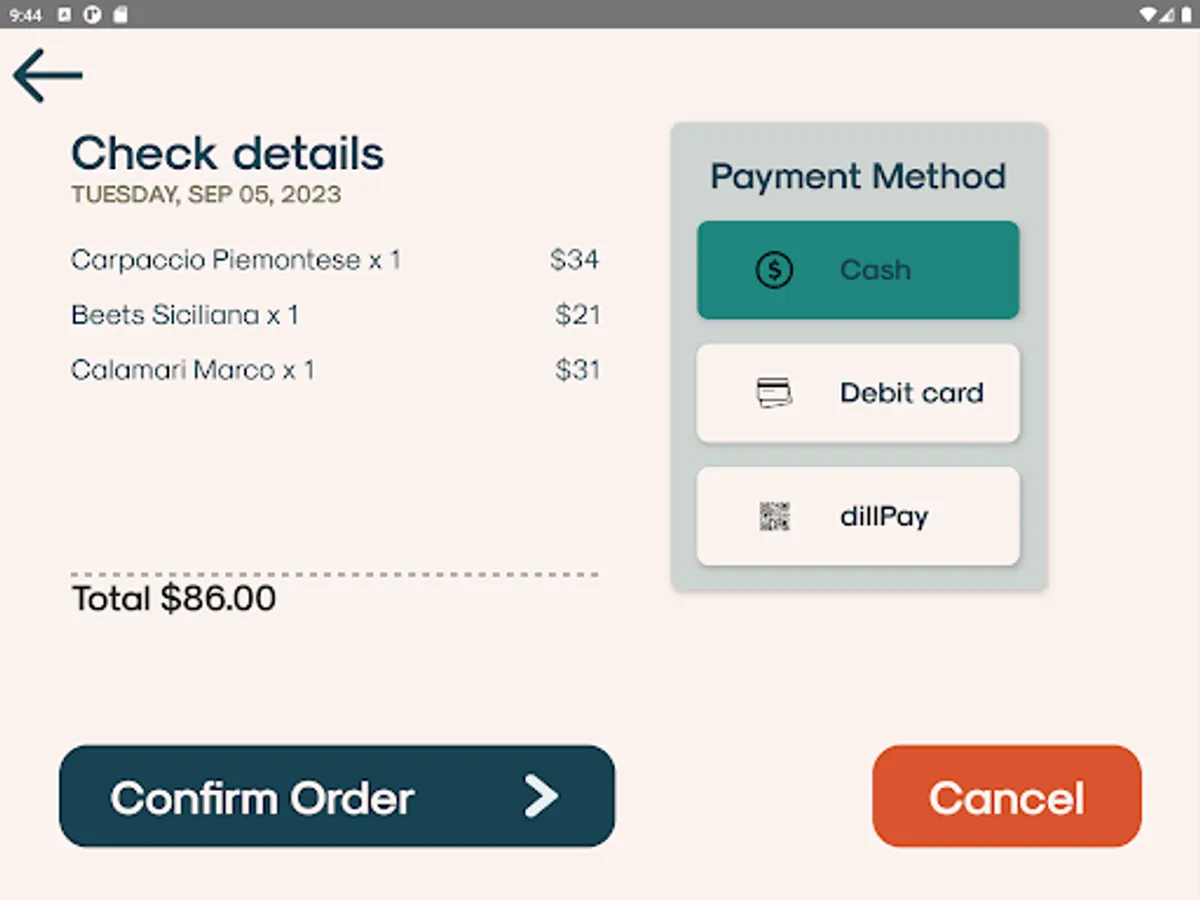
Task: Click the Total $86.00 amount
Action: [174, 599]
